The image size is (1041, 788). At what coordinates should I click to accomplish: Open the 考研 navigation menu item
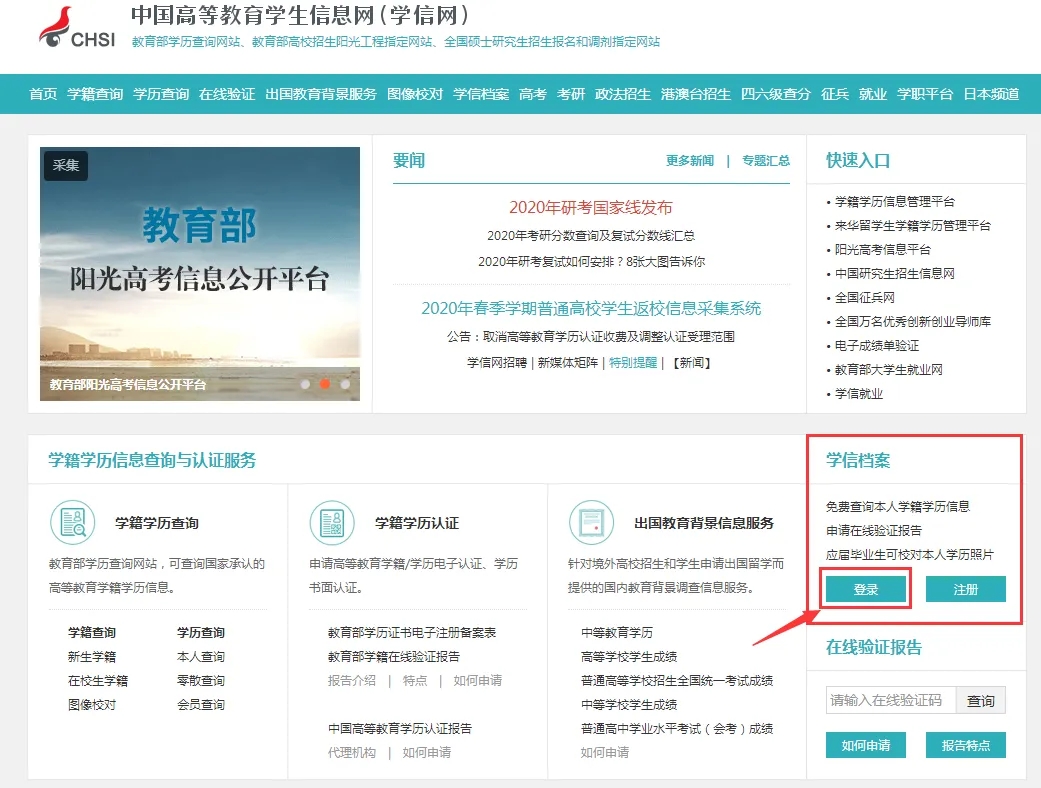[571, 94]
